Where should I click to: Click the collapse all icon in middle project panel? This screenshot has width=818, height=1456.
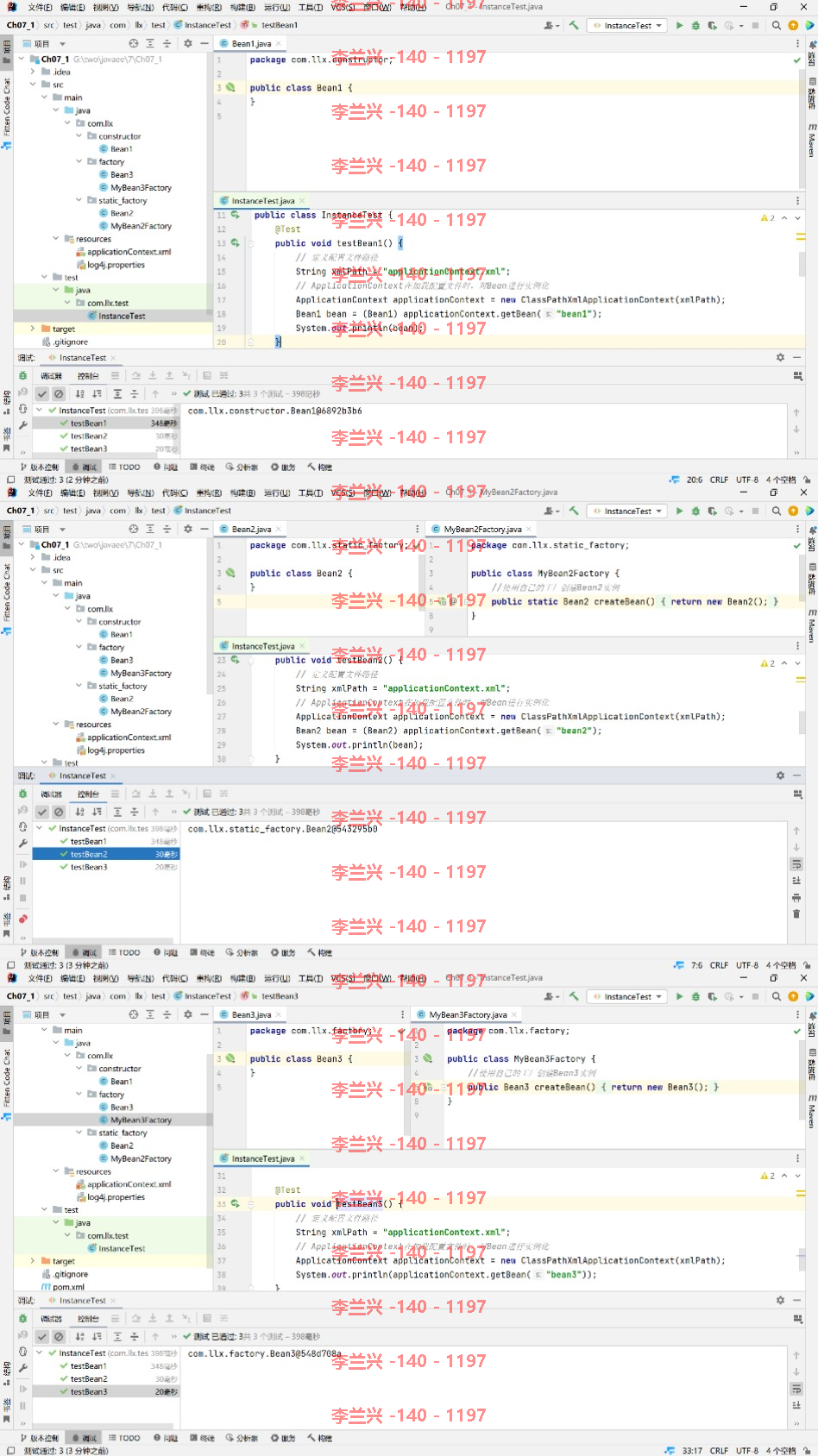click(167, 529)
